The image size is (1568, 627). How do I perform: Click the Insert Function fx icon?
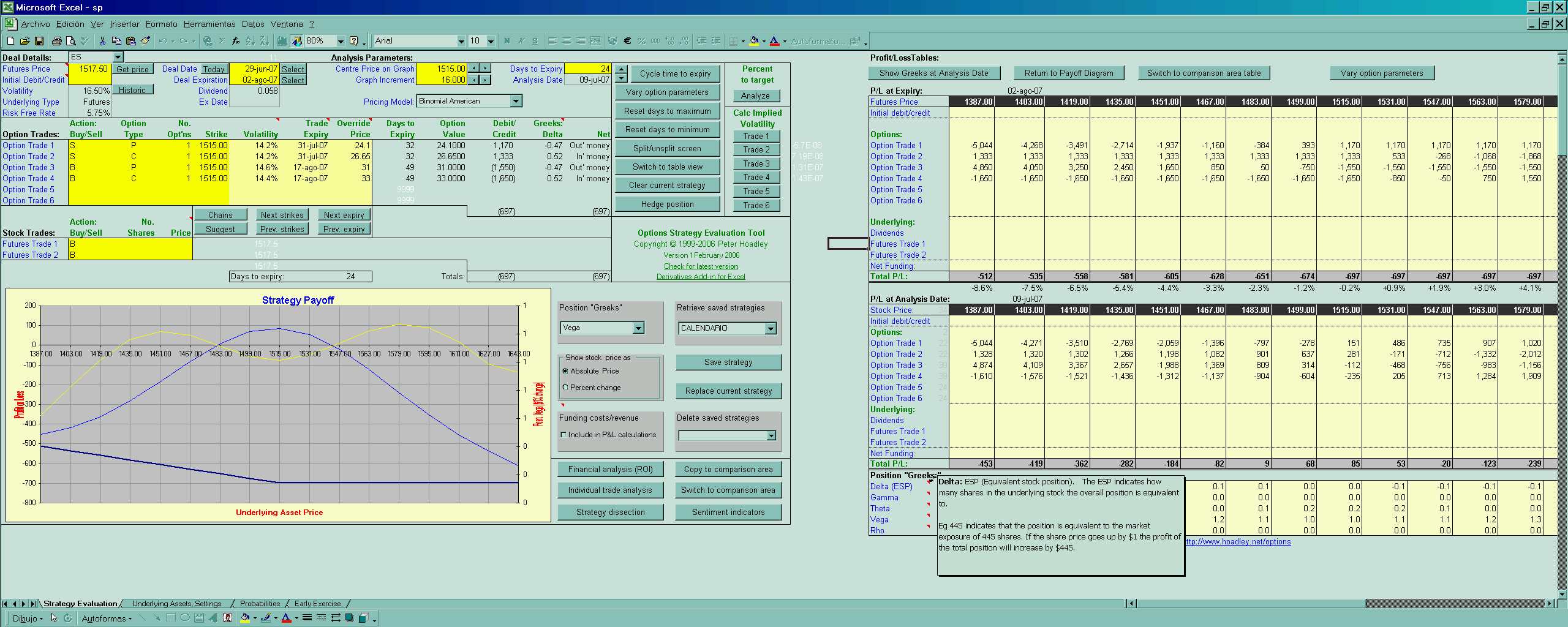click(x=236, y=41)
